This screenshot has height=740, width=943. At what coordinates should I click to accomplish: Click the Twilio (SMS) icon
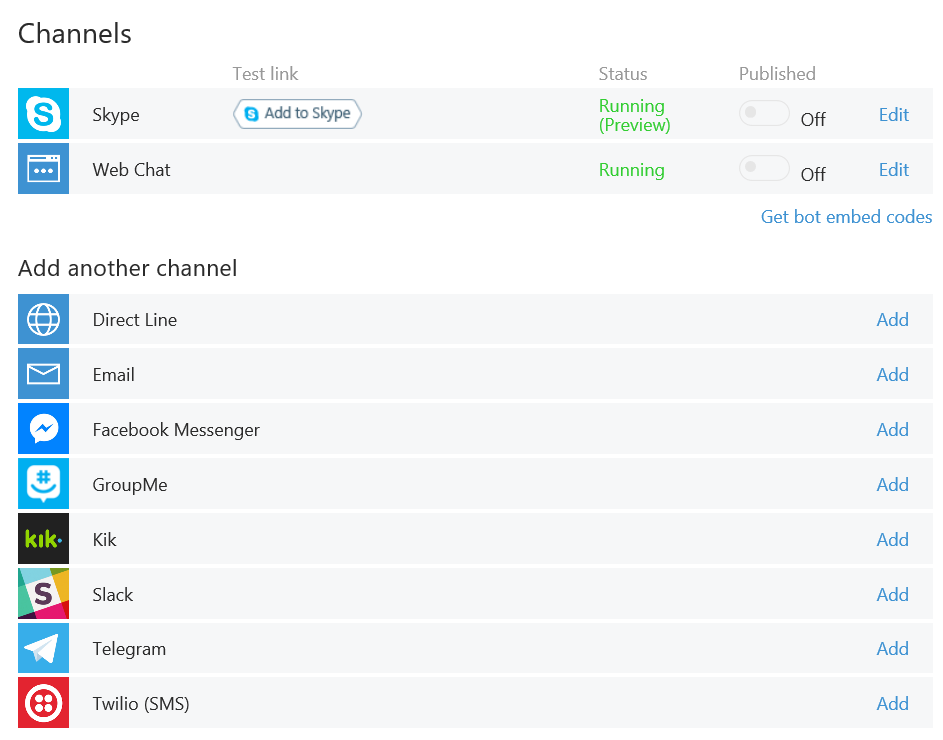pos(43,703)
